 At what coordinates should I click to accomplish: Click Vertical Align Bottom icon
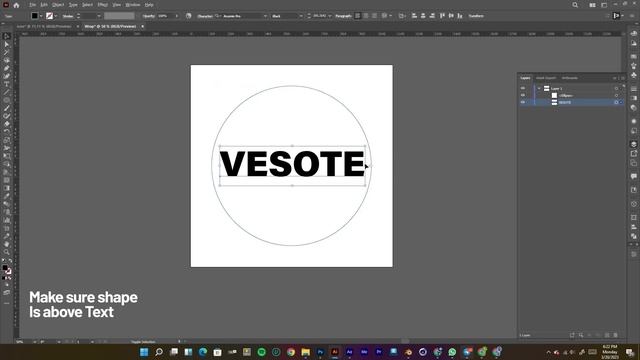460,16
